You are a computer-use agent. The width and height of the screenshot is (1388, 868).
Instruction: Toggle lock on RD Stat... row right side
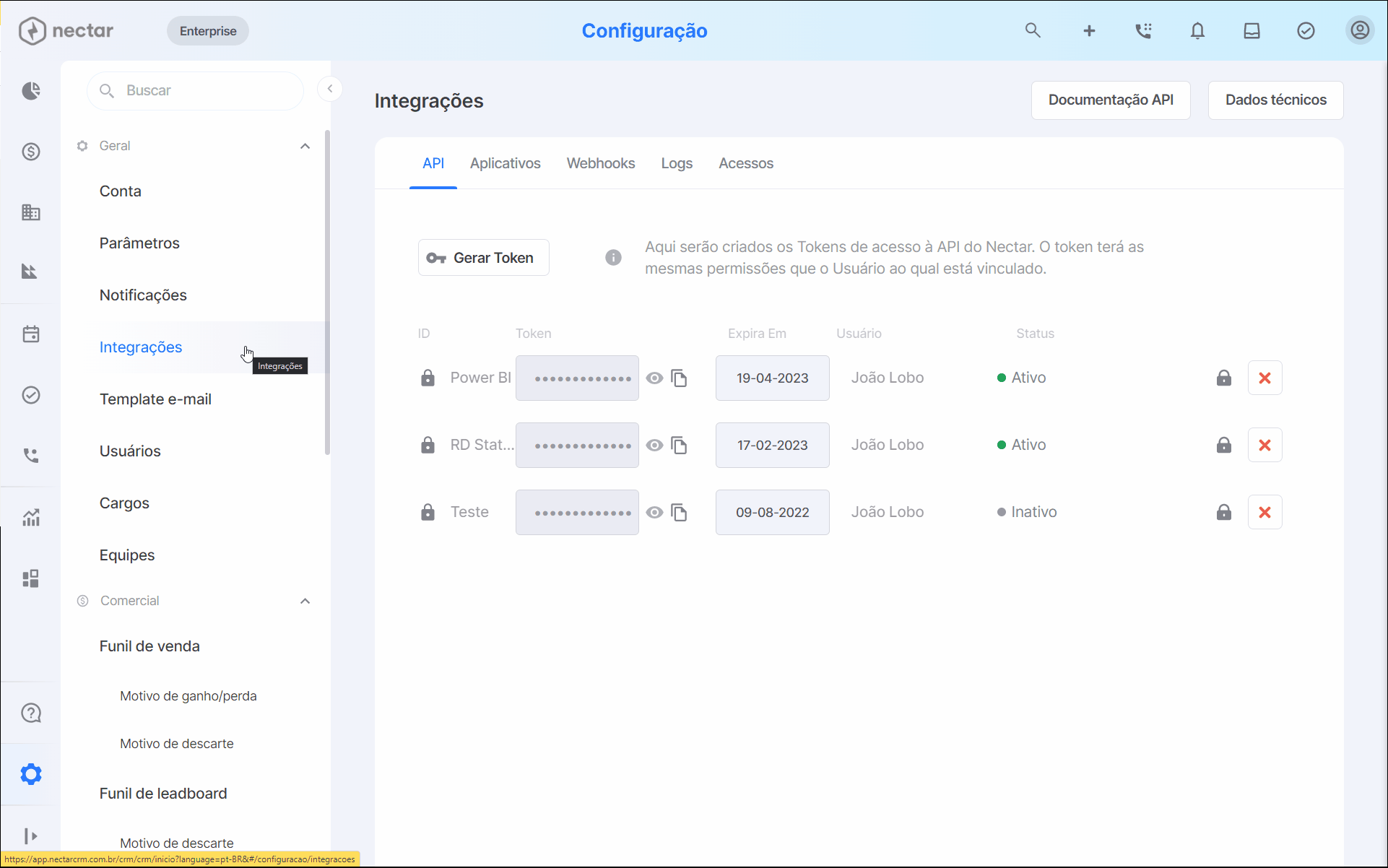1224,445
